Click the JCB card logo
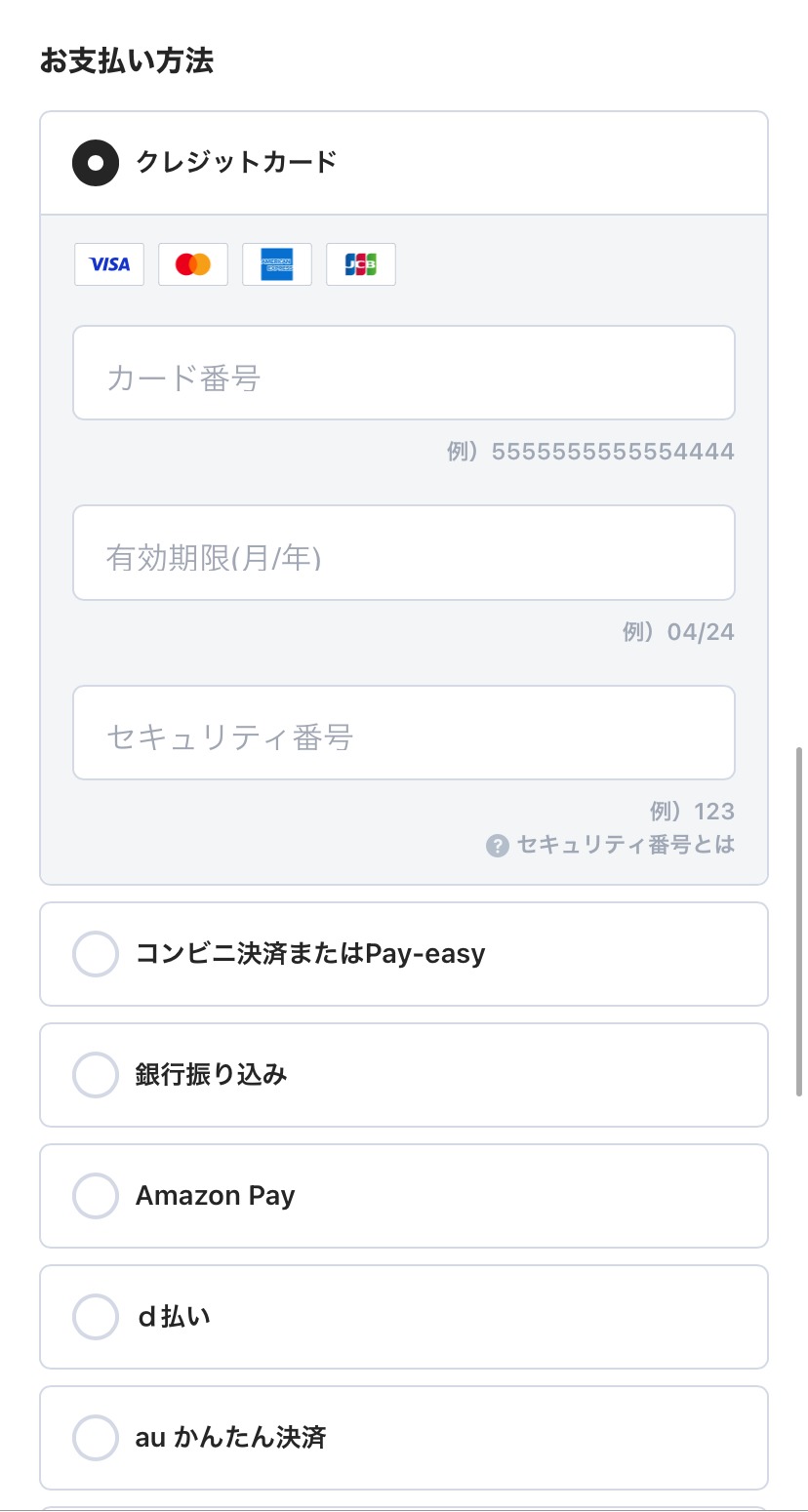Screen dimensions: 808x1512 [361, 264]
